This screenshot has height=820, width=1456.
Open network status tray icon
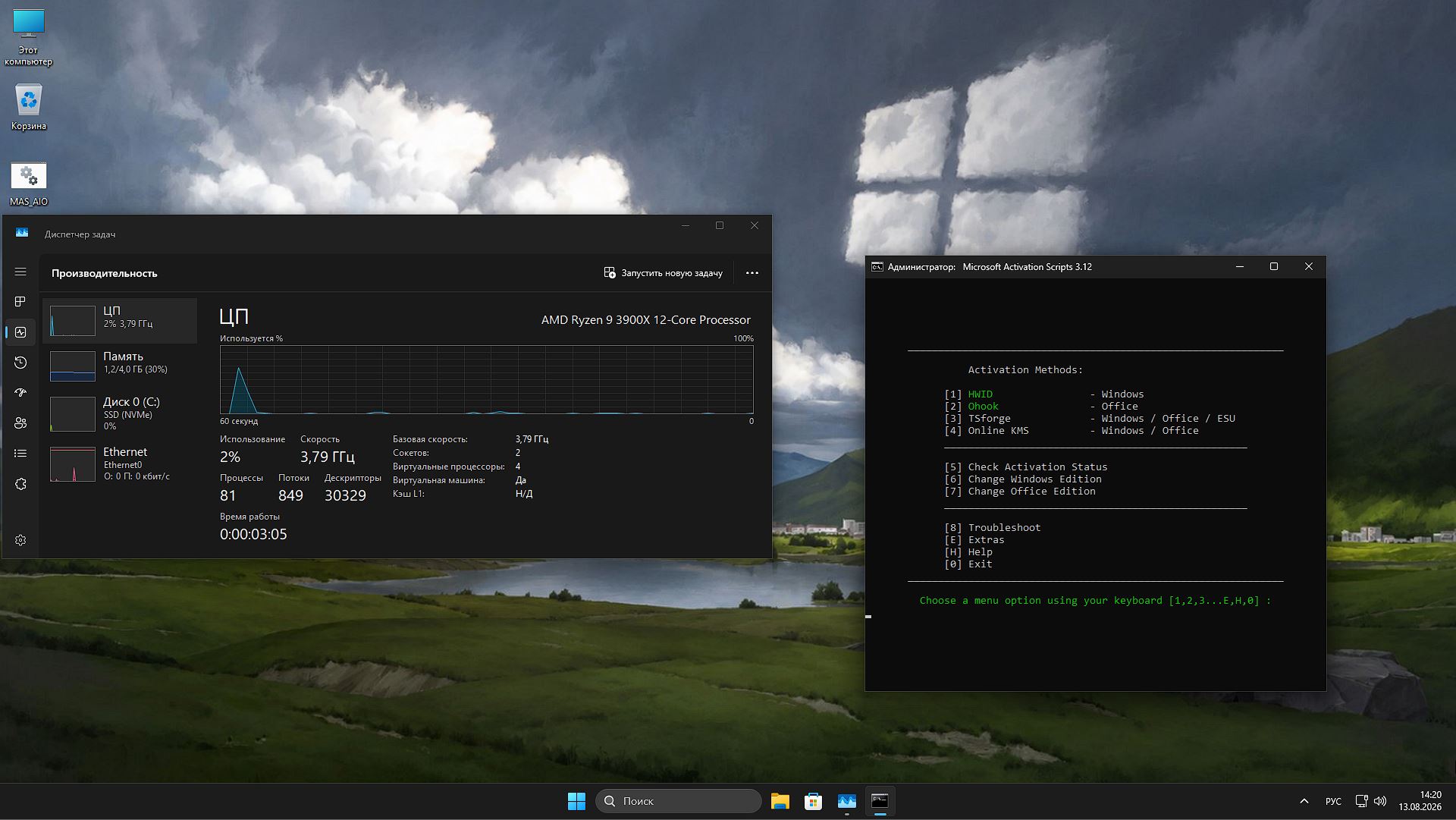[1361, 801]
